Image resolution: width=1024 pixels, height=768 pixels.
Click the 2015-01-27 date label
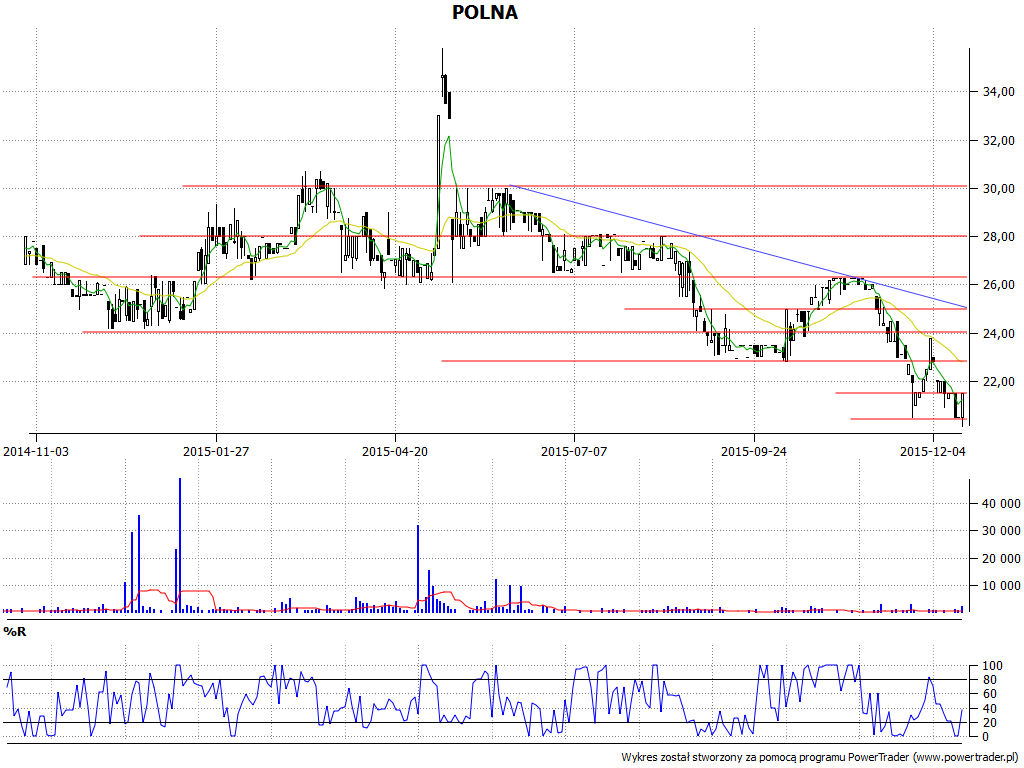[x=216, y=451]
